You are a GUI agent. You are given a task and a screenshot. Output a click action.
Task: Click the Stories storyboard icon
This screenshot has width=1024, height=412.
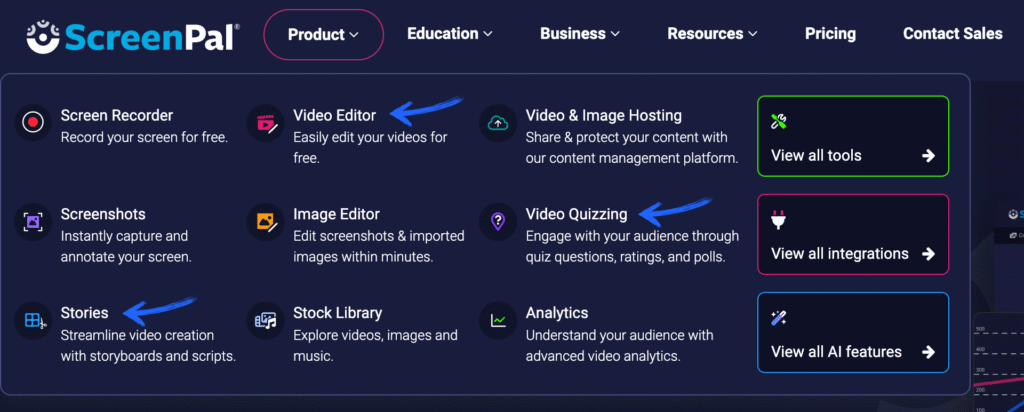(x=33, y=321)
